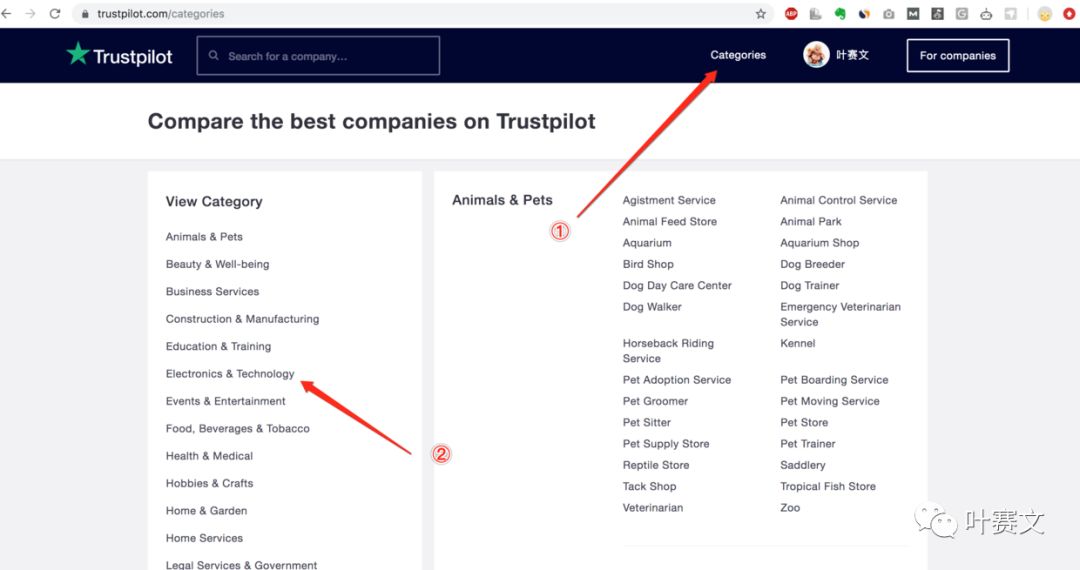This screenshot has width=1080, height=570.
Task: Open the orange and blue swirl extension icon
Action: coord(864,14)
